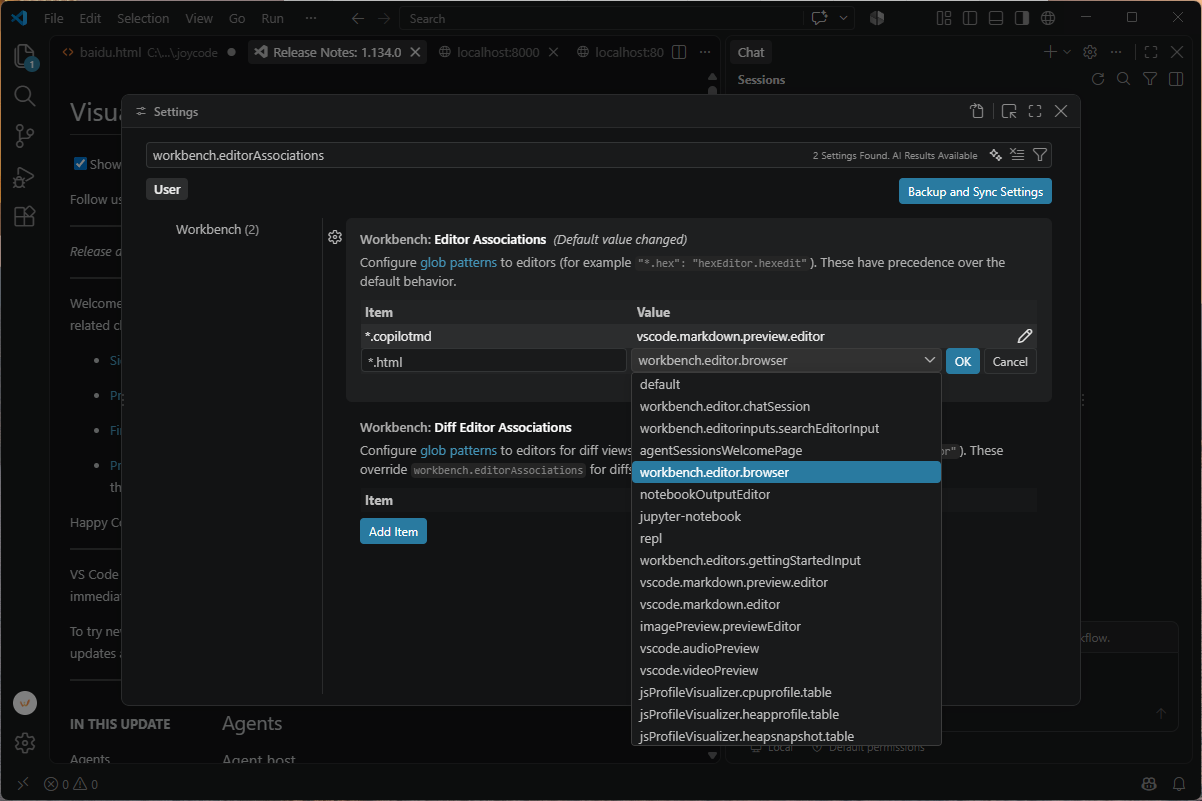The image size is (1202, 801).
Task: Choose vscode.markdown.preview.editor in dropdown list
Action: tap(786, 582)
